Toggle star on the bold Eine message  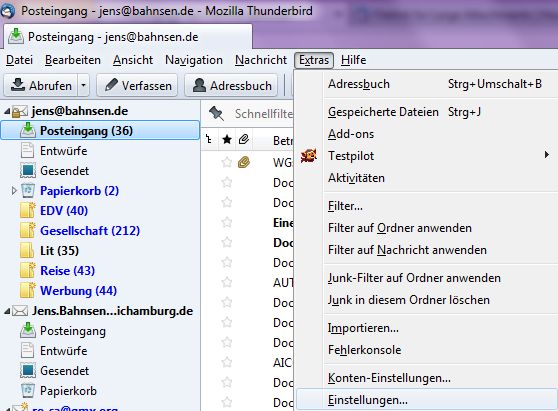pyautogui.click(x=227, y=222)
